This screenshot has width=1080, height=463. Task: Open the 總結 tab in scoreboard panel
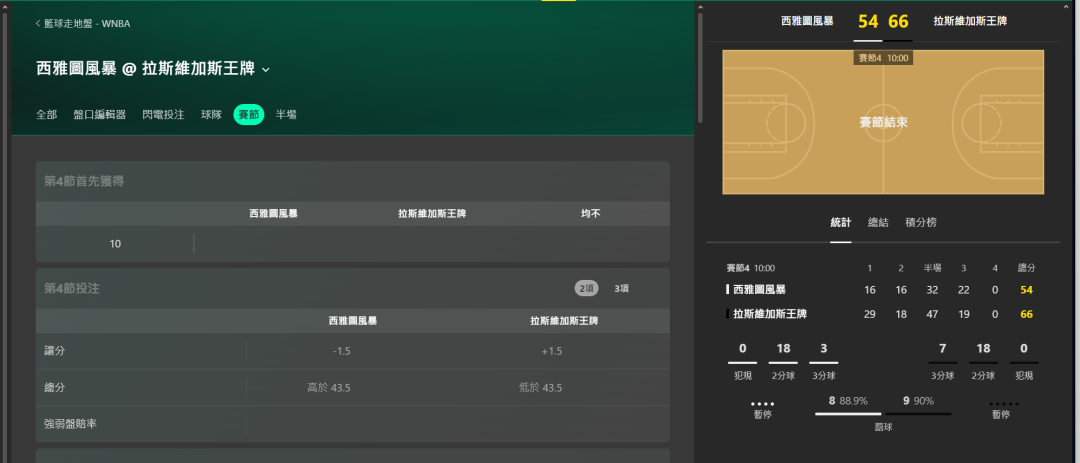[878, 223]
